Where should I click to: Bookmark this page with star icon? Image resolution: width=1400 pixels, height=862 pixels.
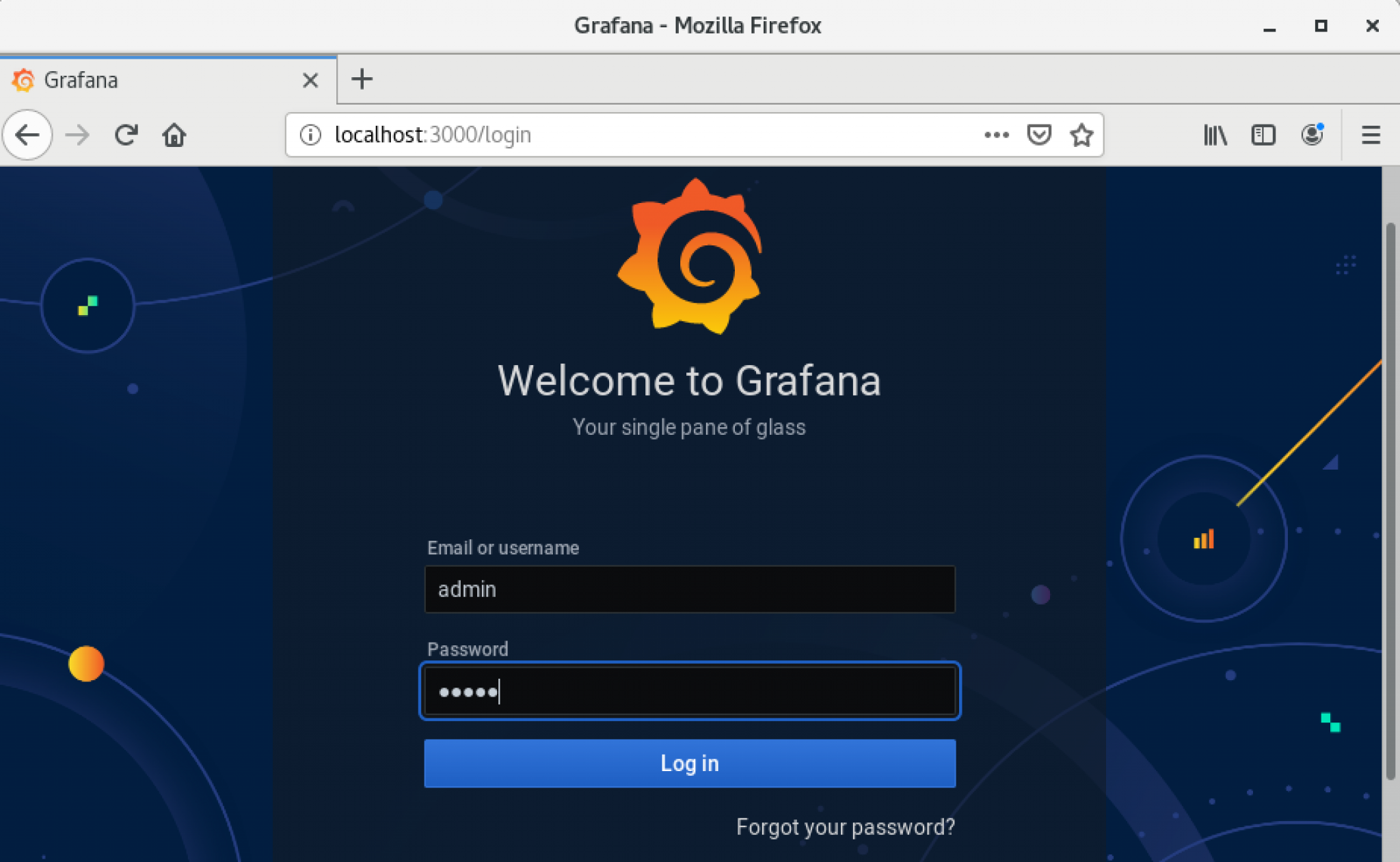[1081, 135]
